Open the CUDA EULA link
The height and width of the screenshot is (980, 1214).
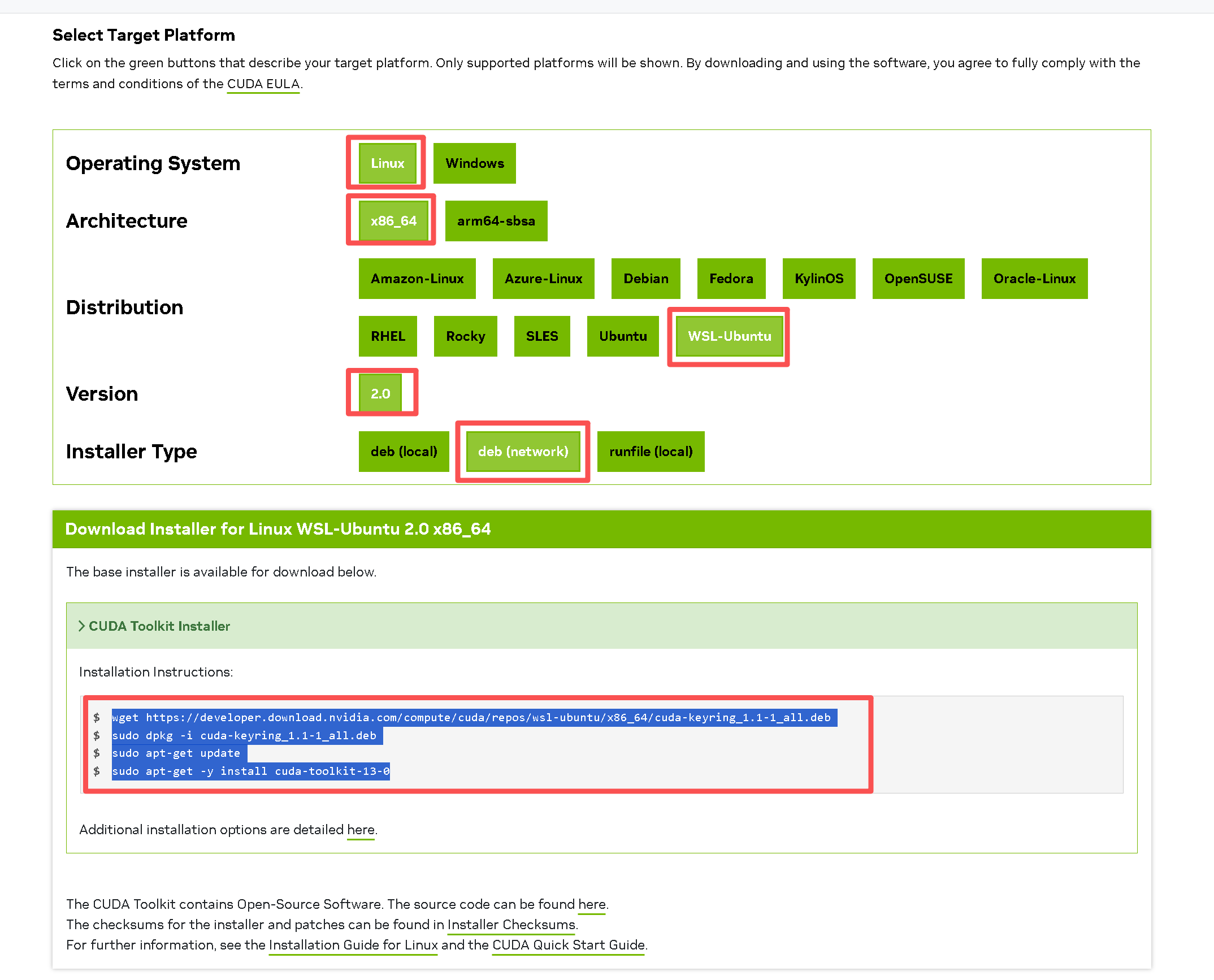tap(263, 84)
